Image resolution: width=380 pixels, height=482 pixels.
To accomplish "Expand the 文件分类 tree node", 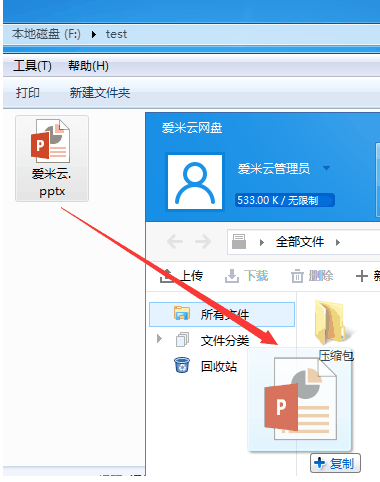I will click(159, 339).
